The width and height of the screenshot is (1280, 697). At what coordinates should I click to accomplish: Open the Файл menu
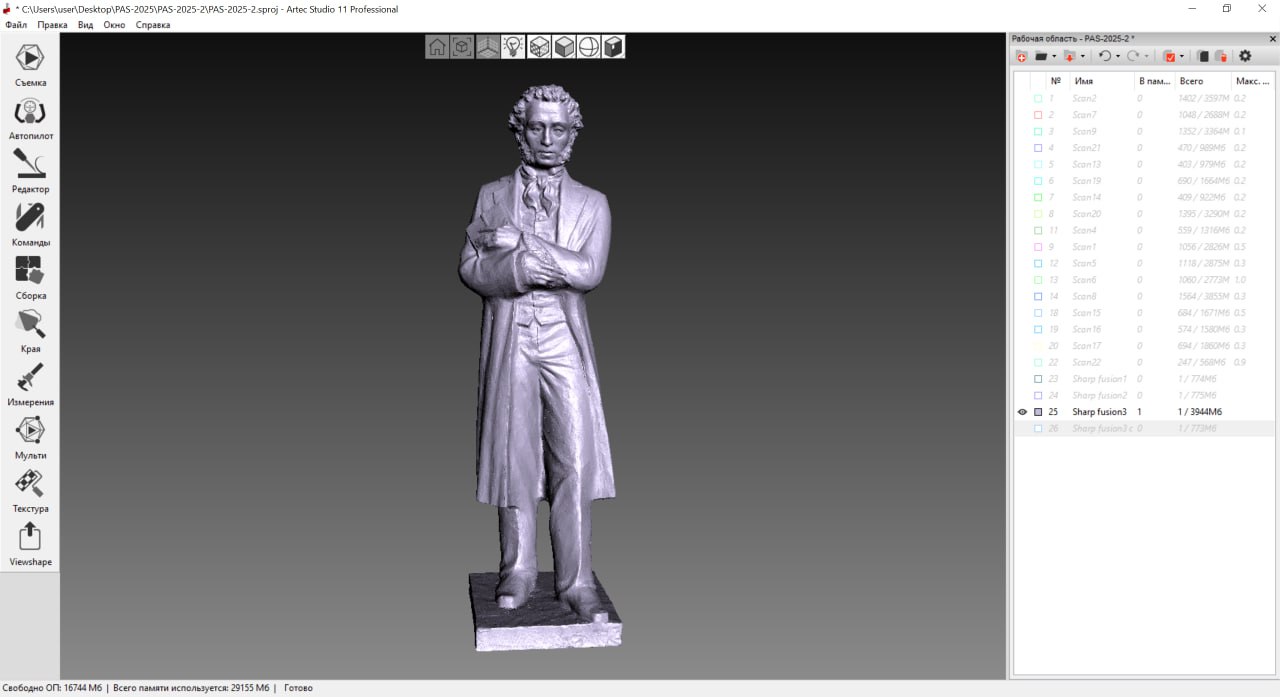pos(16,25)
